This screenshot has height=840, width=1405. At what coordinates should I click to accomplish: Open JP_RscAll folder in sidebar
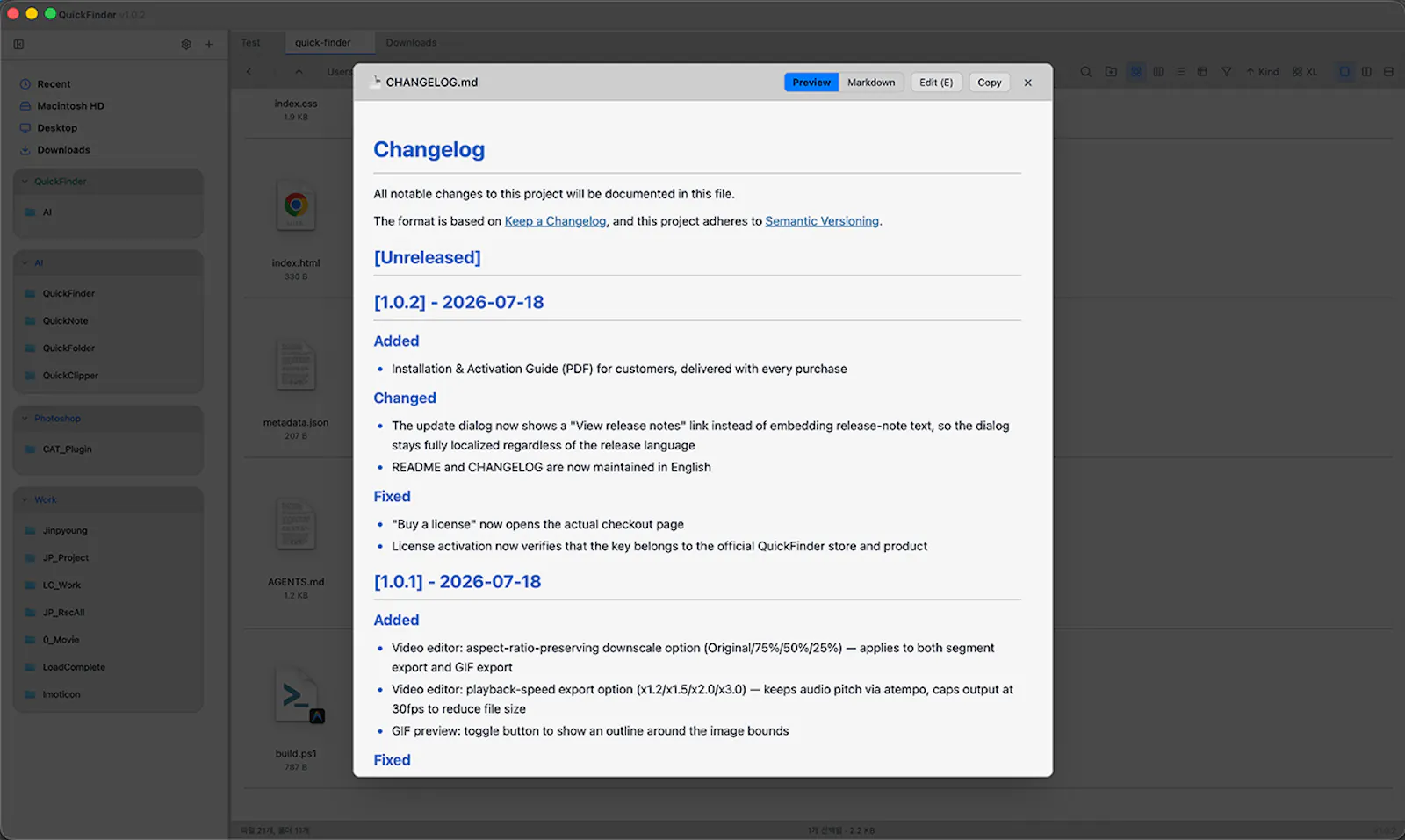coord(63,613)
